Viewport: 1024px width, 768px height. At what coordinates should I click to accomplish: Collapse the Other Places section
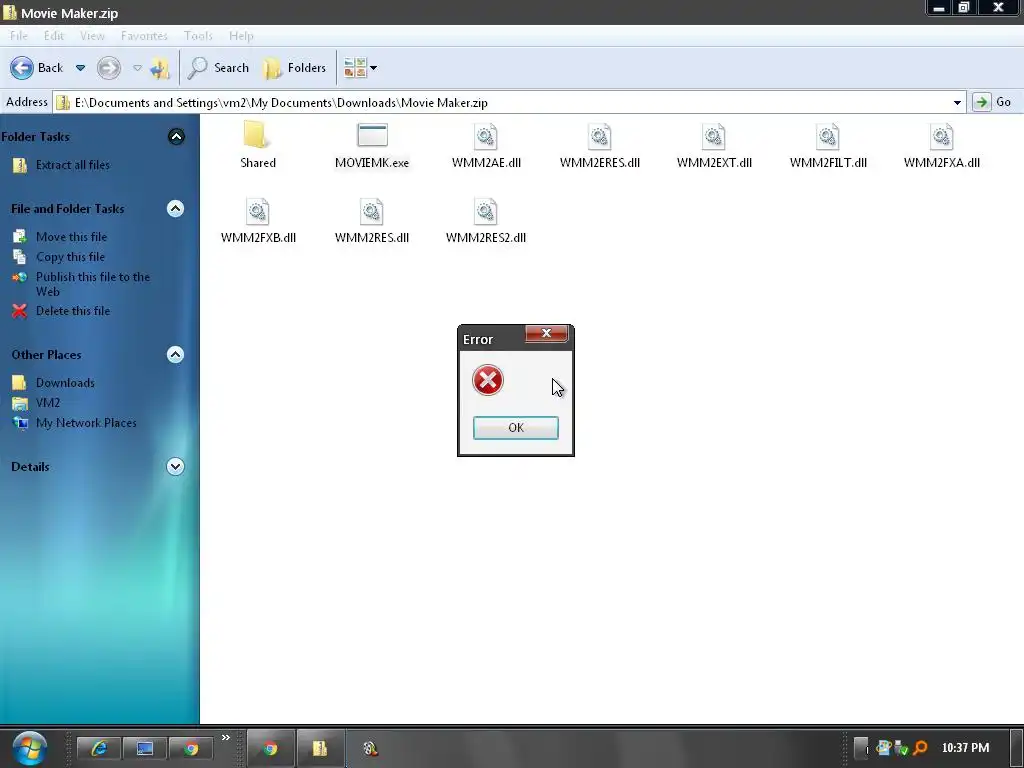(x=175, y=355)
